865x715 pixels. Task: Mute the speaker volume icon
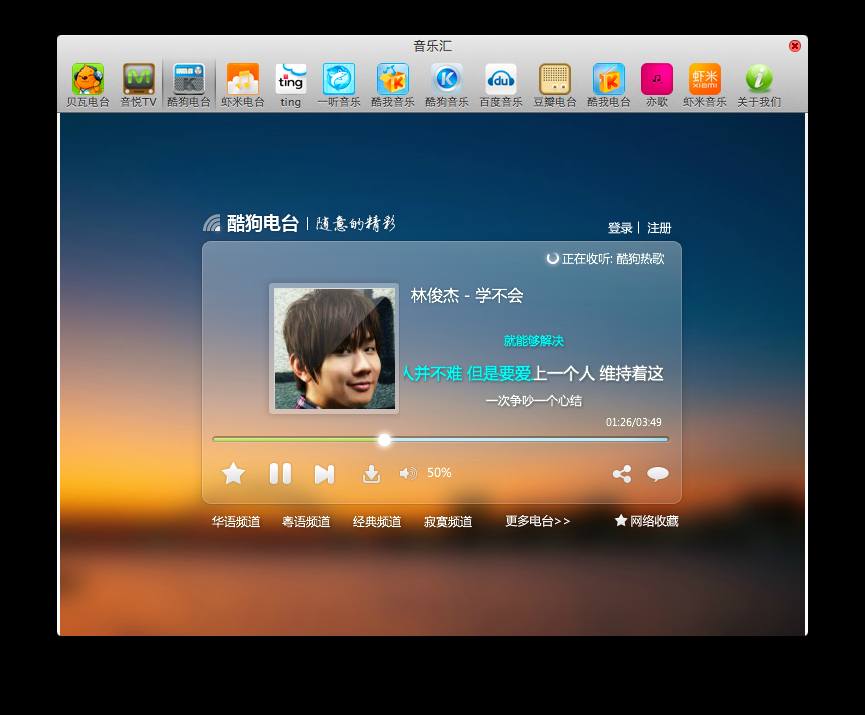[x=408, y=473]
